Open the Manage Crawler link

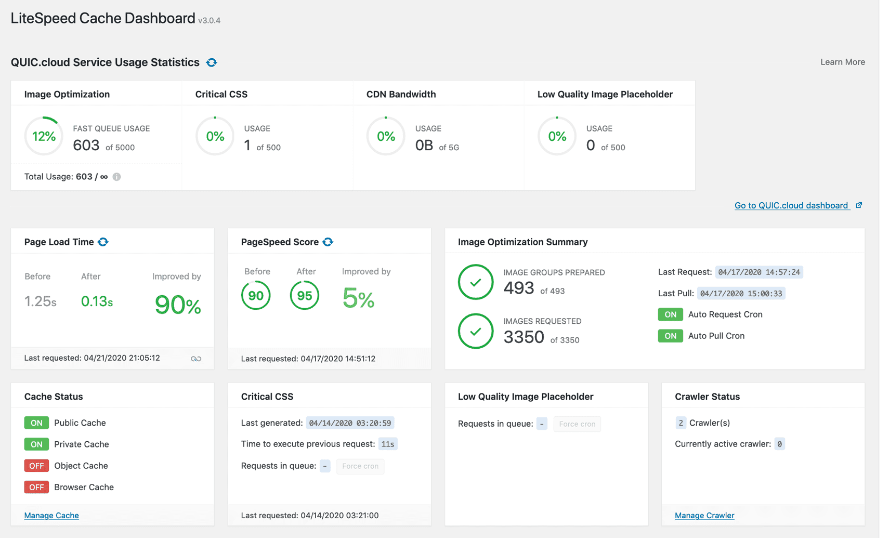[x=704, y=515]
